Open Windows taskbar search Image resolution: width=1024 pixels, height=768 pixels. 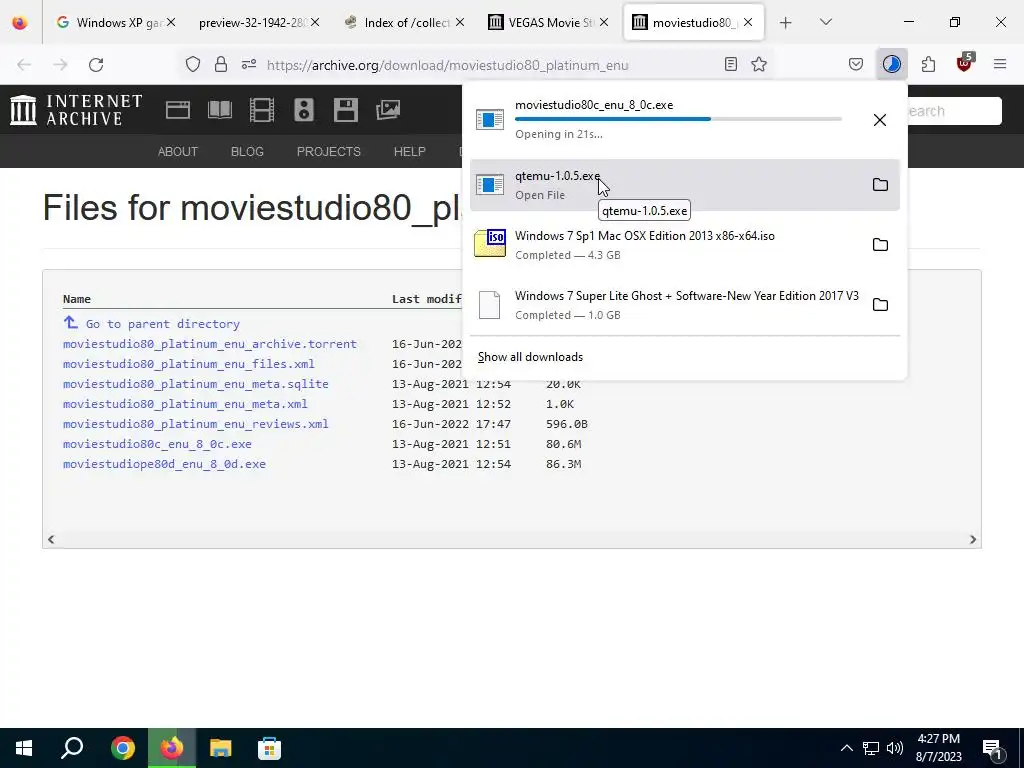(72, 748)
